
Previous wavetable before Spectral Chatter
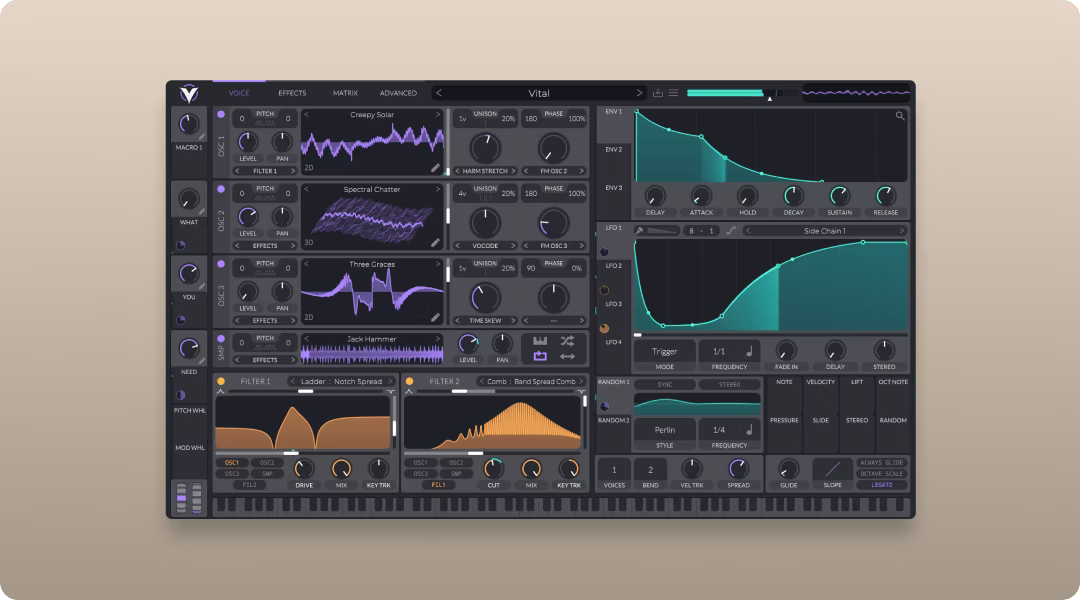(x=307, y=189)
